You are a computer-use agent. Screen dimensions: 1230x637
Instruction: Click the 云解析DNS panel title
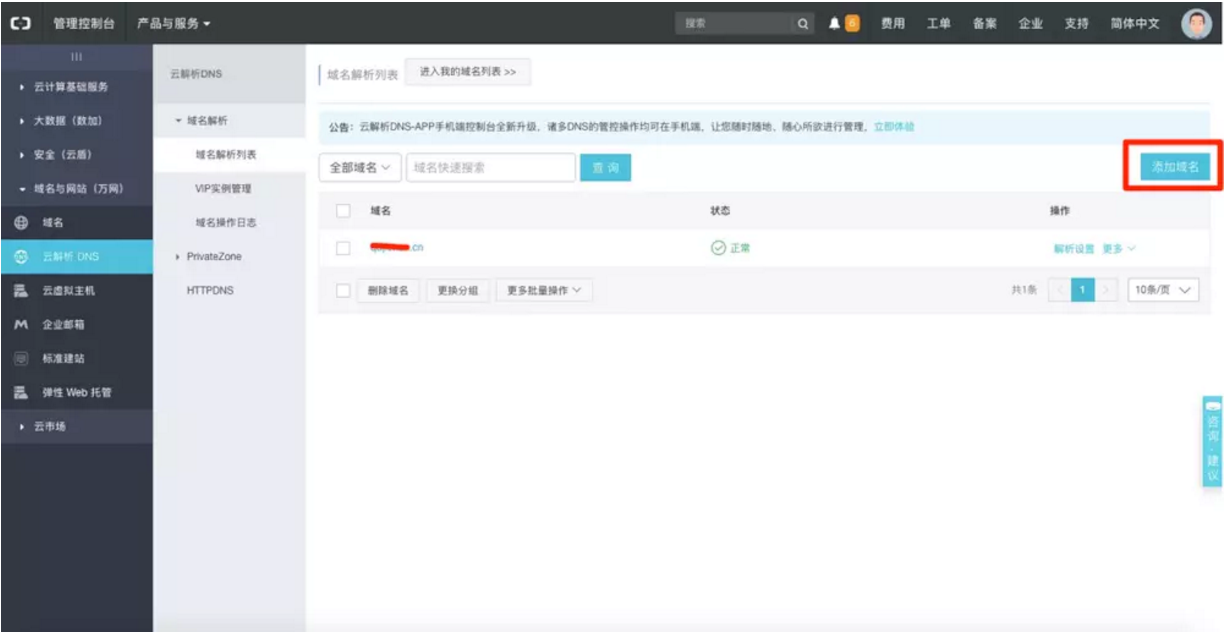[x=197, y=74]
